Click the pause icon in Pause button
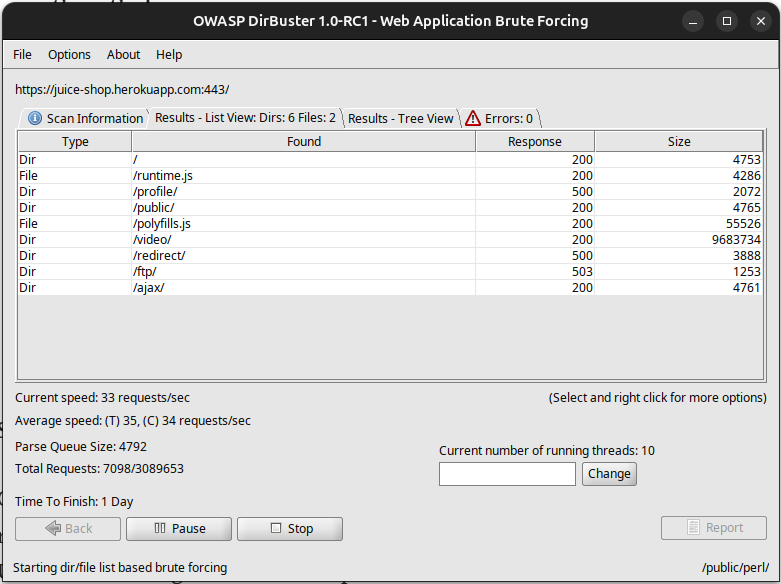This screenshot has height=584, width=781. coord(160,528)
